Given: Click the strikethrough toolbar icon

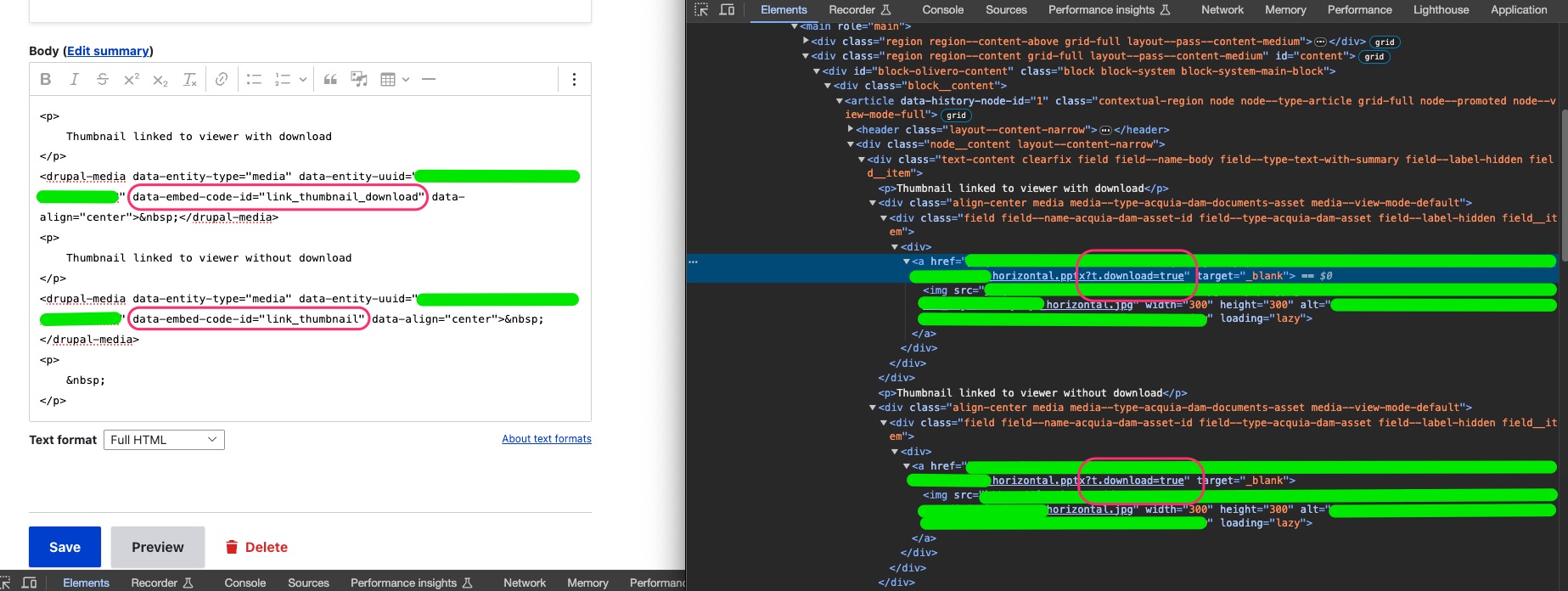Looking at the screenshot, I should [102, 79].
